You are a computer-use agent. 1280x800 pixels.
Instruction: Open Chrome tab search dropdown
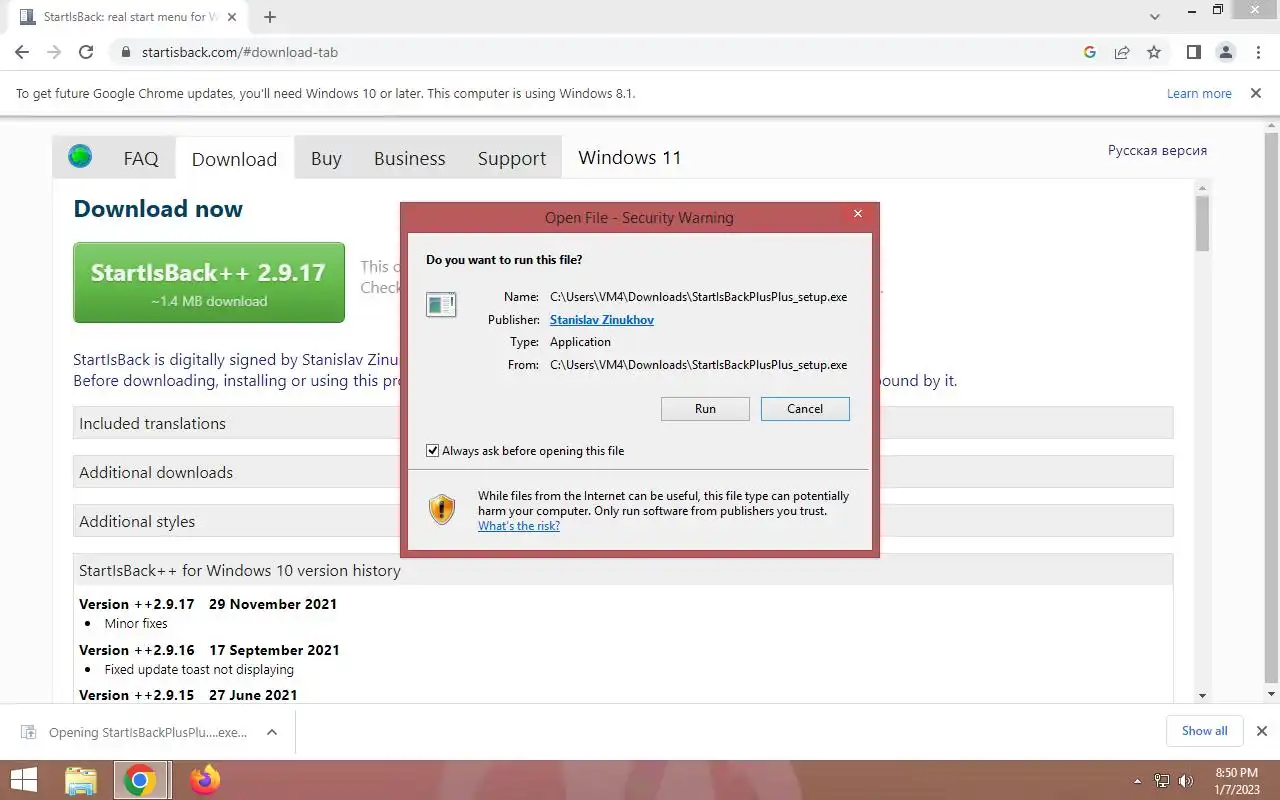pos(1155,17)
